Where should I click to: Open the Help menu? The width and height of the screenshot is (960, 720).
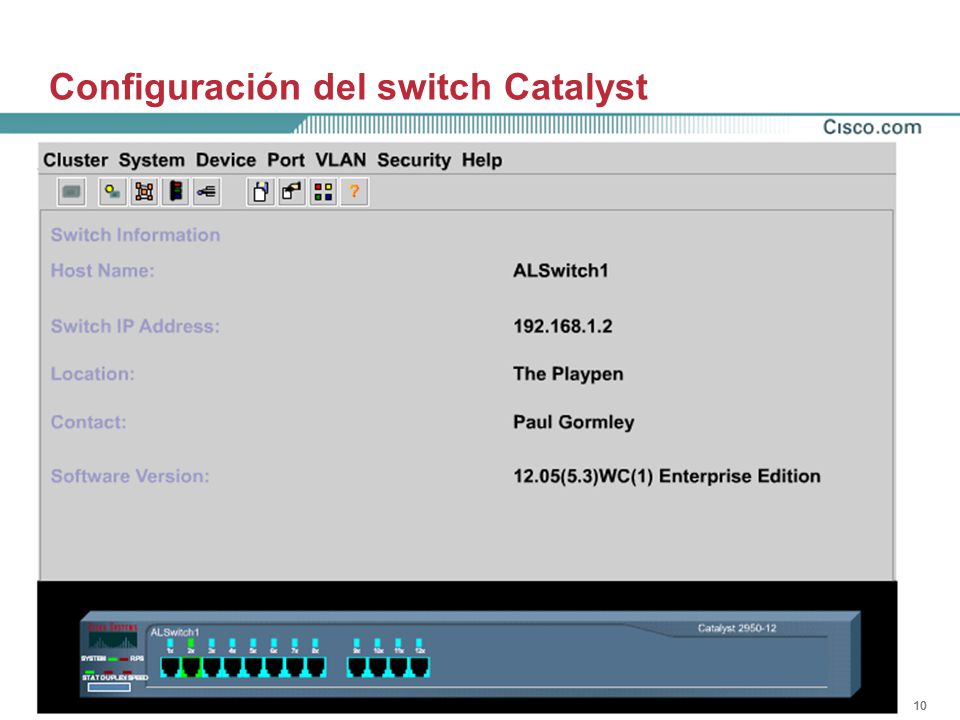point(482,160)
